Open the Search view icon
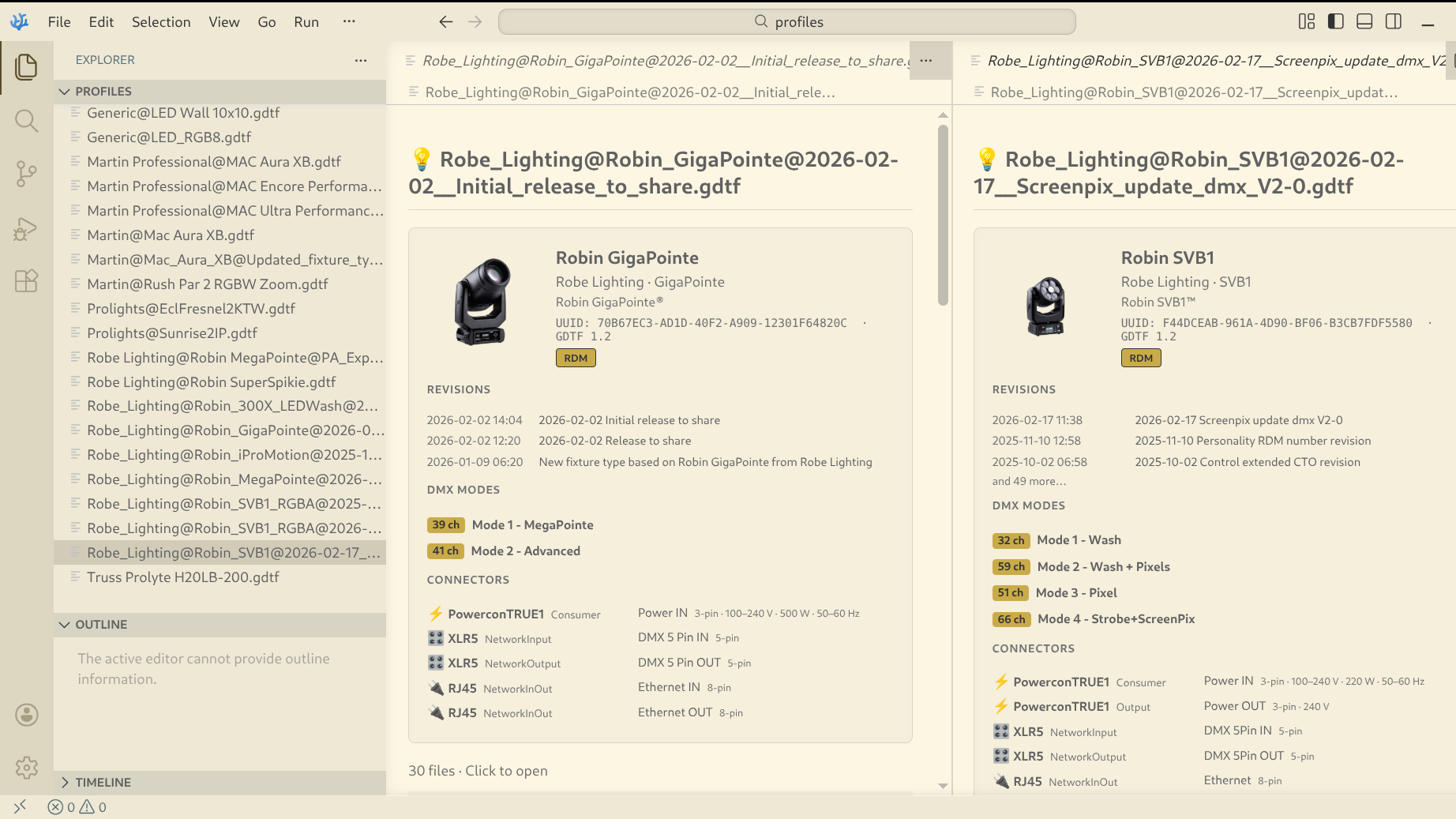This screenshot has width=1456, height=819. point(26,121)
